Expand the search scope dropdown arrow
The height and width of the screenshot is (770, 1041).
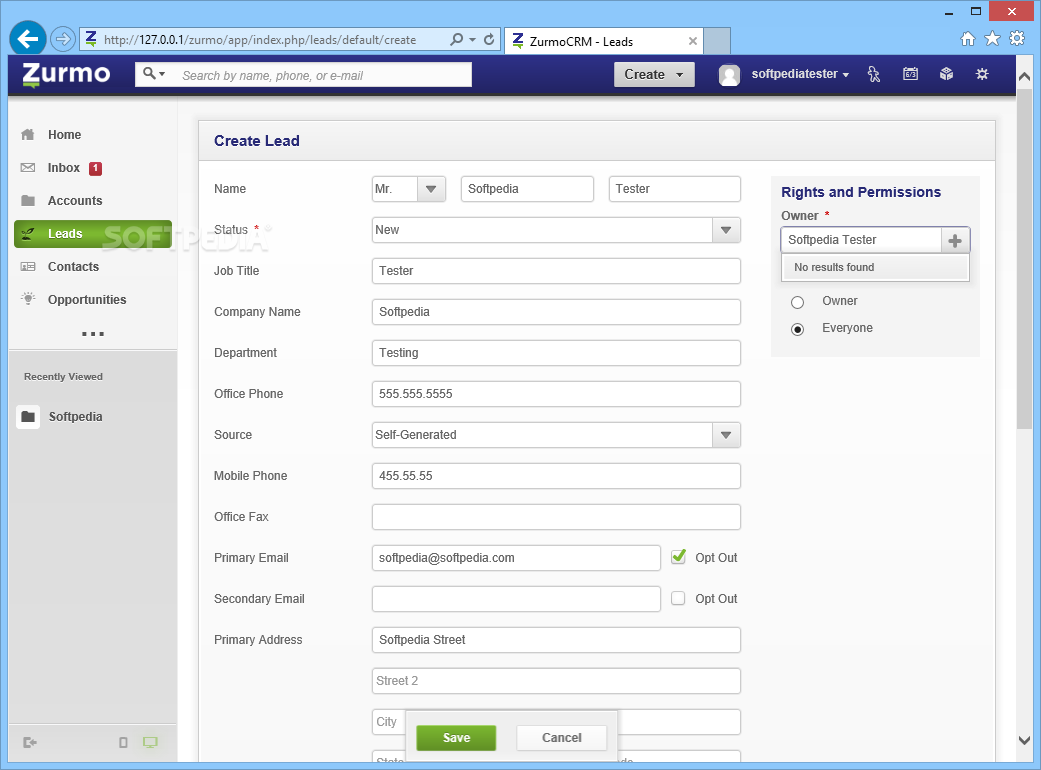point(162,74)
